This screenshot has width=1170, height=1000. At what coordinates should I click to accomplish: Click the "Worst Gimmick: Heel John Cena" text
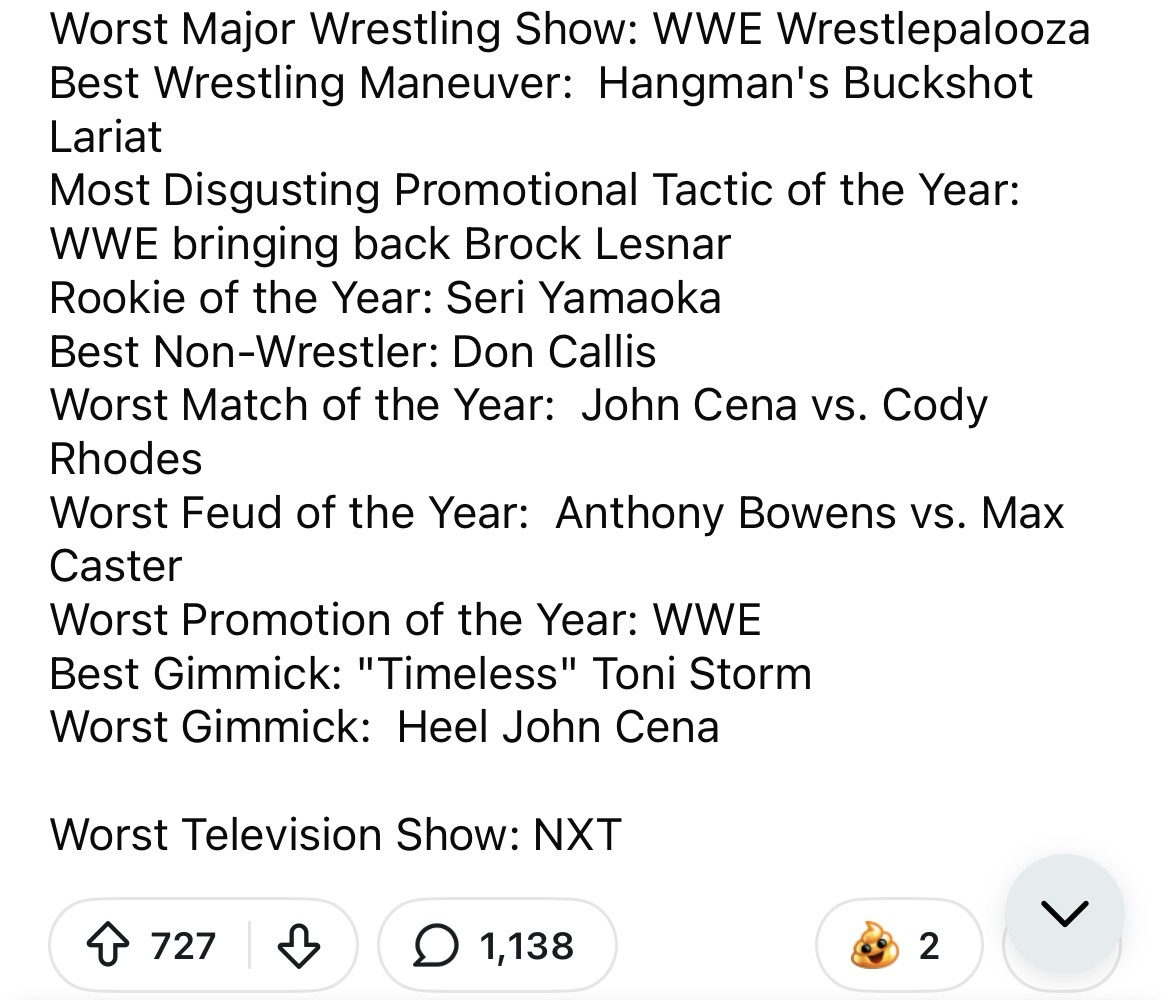tap(384, 726)
